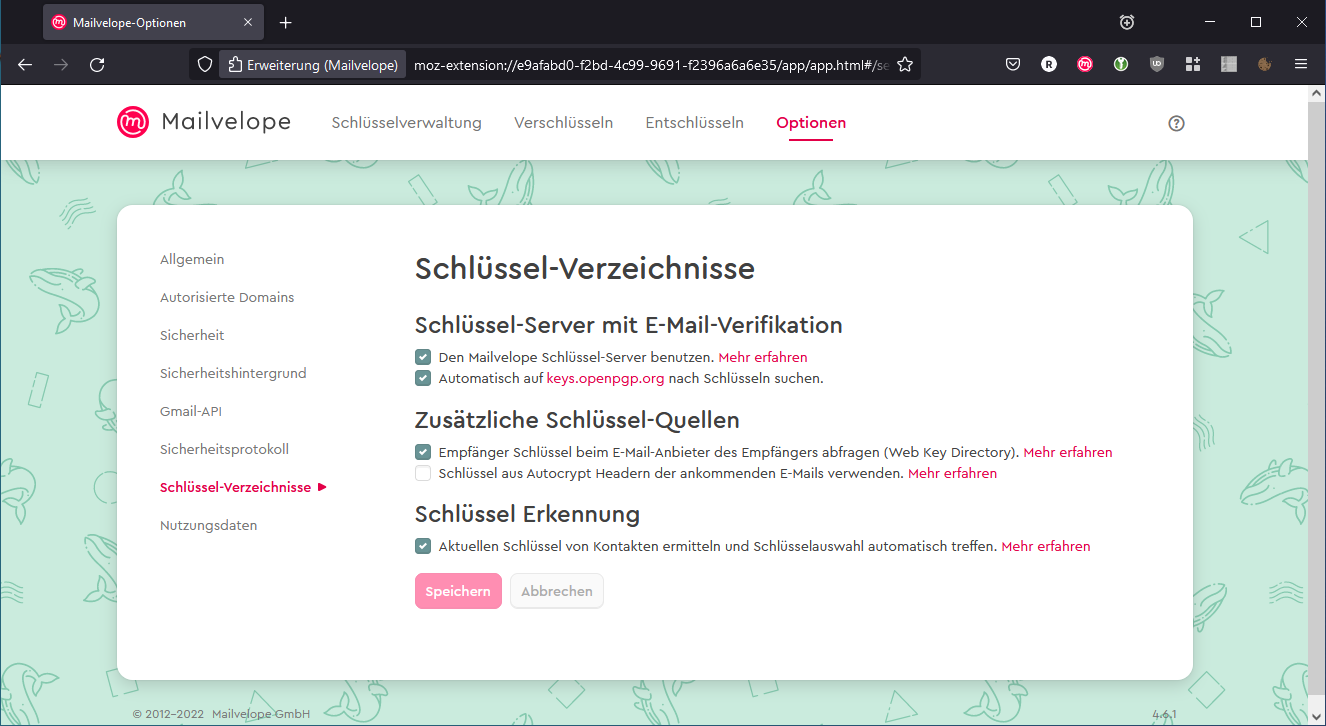This screenshot has width=1326, height=726.
Task: Bookmark page with the star icon
Action: (905, 64)
